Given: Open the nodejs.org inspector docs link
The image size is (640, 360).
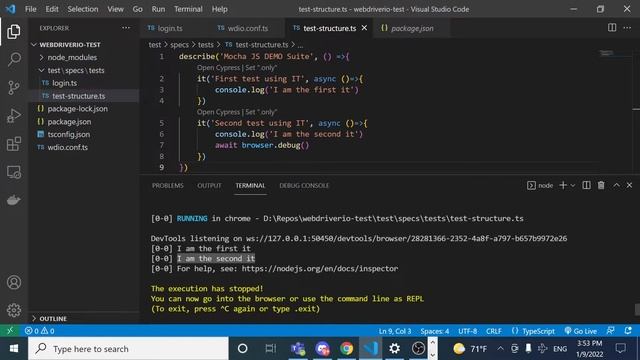Looking at the screenshot, I should (320, 269).
